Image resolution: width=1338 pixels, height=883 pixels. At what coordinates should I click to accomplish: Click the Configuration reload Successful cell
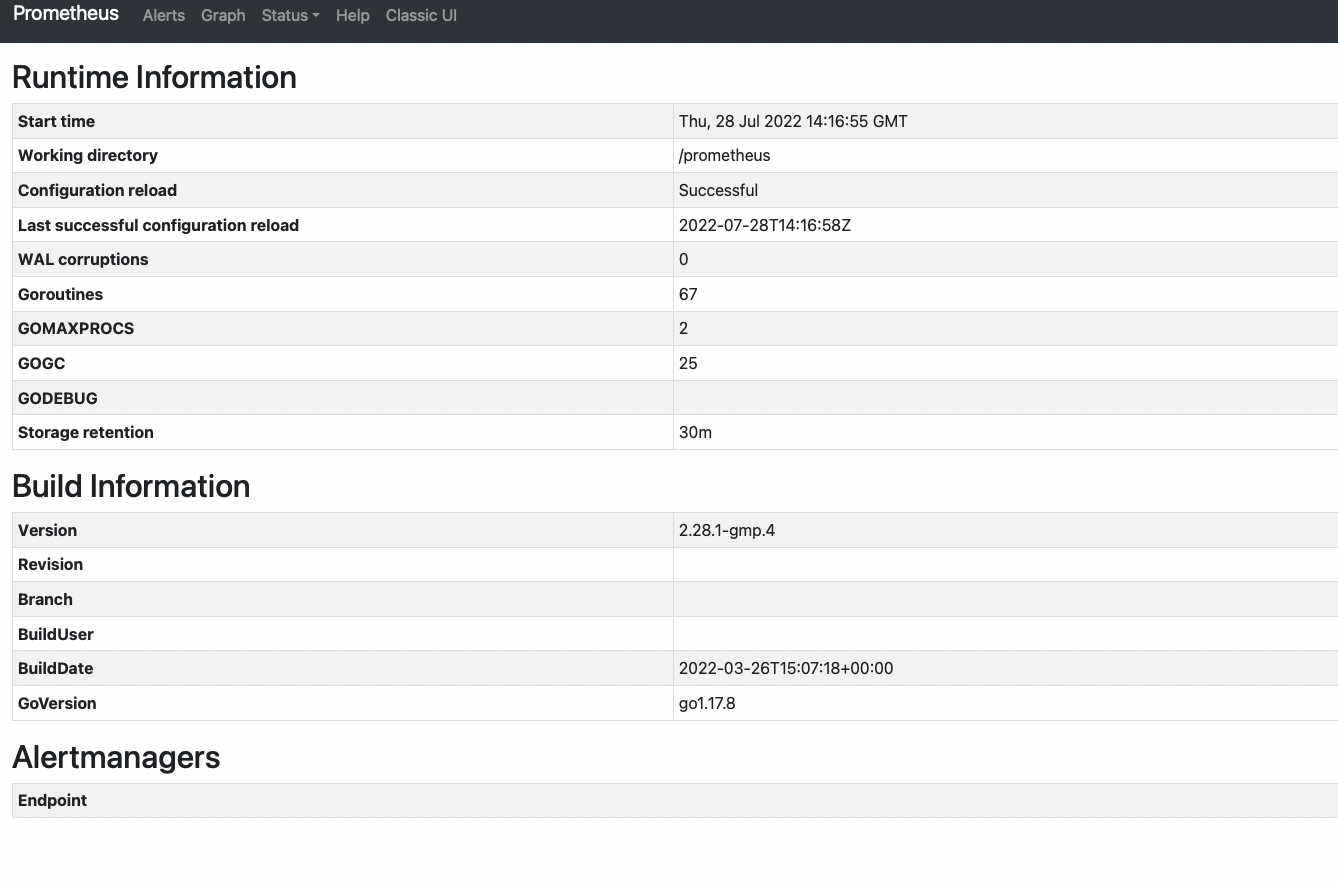tap(718, 190)
